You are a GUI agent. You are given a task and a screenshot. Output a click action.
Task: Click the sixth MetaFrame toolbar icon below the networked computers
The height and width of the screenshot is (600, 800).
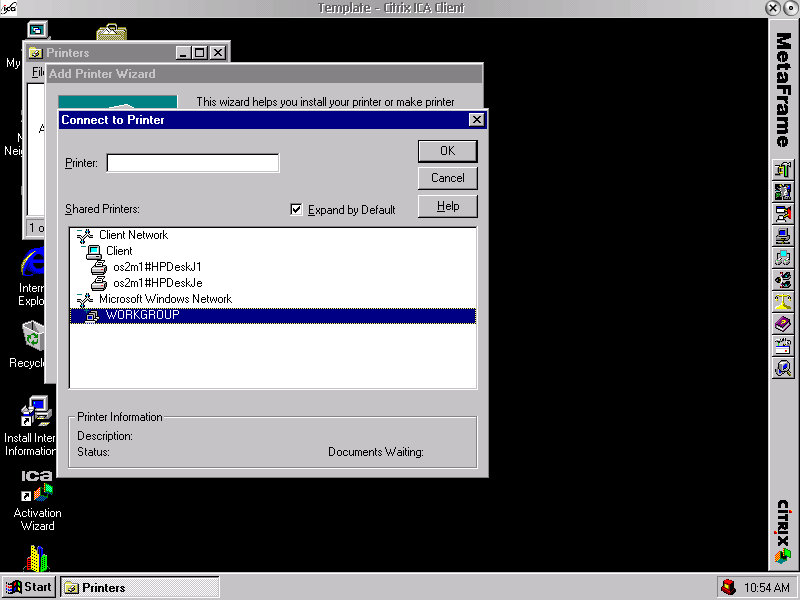783,280
